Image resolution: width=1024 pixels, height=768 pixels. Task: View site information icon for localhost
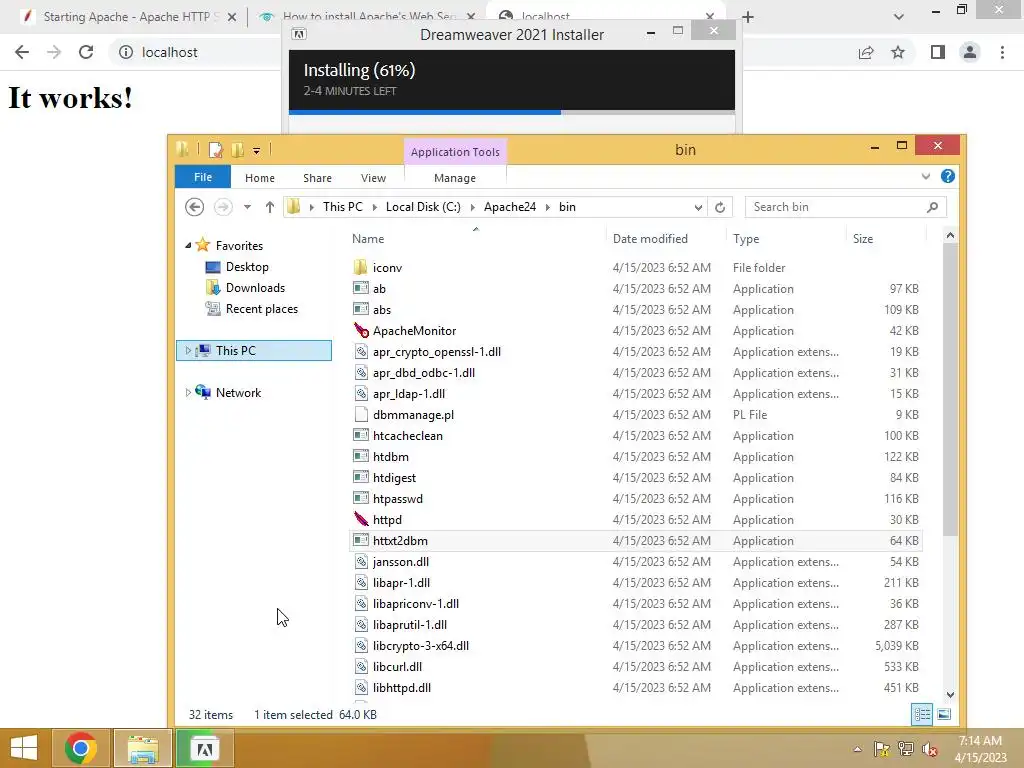[x=125, y=52]
